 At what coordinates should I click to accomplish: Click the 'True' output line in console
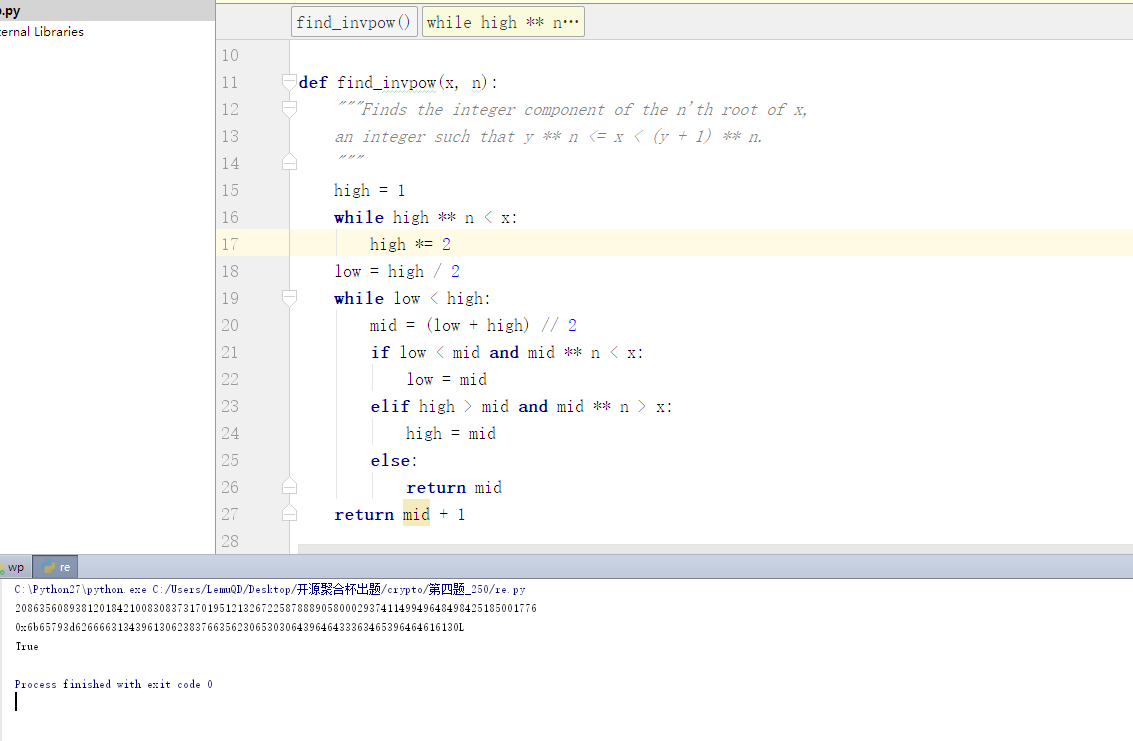pyautogui.click(x=27, y=647)
